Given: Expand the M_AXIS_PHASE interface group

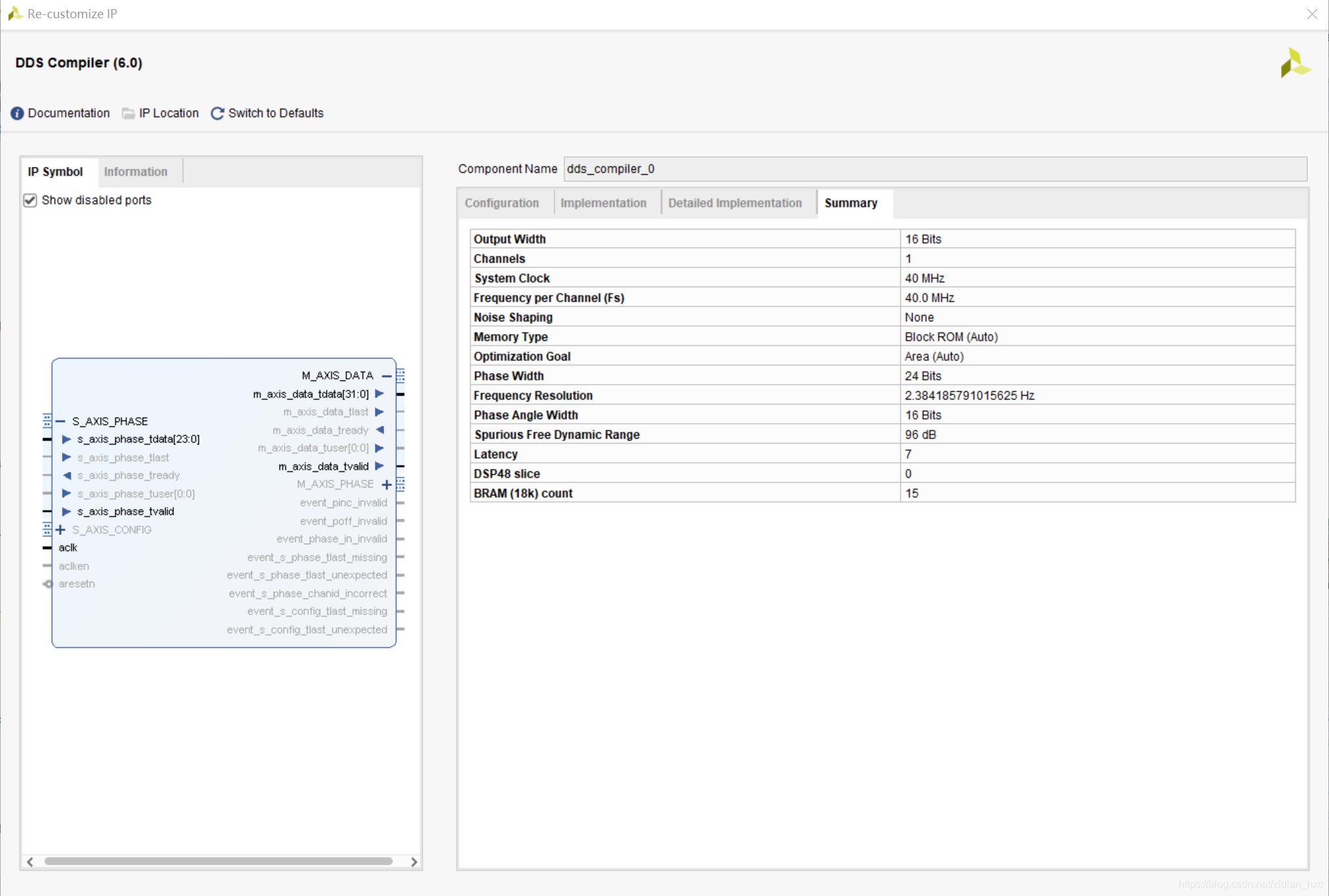Looking at the screenshot, I should [387, 484].
